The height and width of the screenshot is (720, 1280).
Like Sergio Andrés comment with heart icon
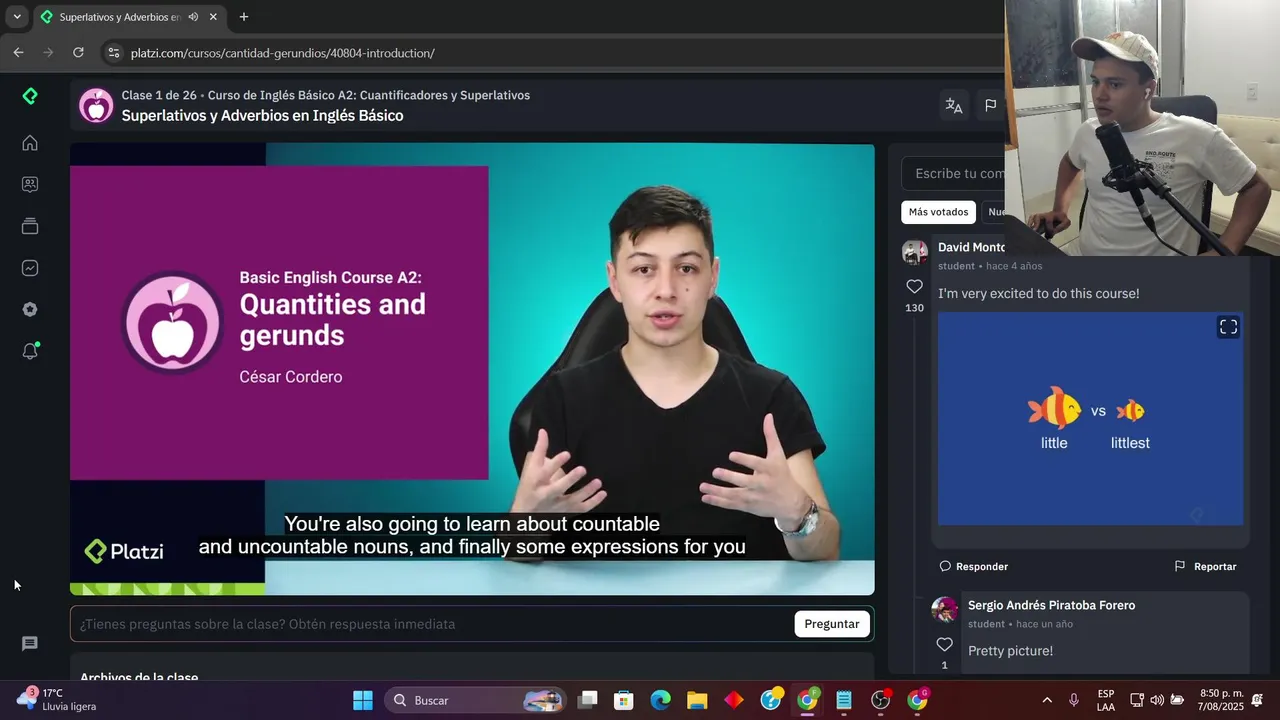944,645
